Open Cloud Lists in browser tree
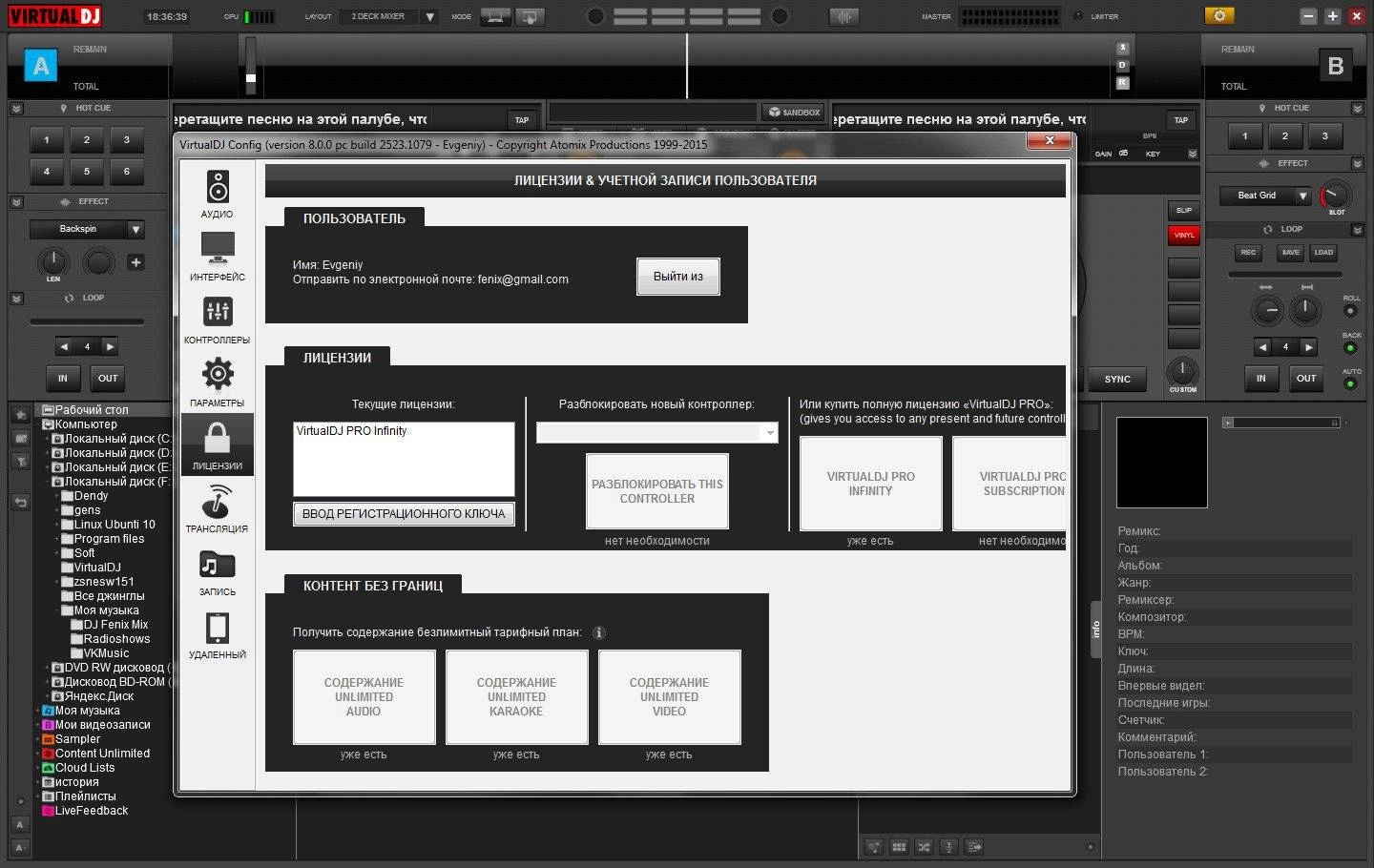This screenshot has height=868, width=1374. coord(77,768)
